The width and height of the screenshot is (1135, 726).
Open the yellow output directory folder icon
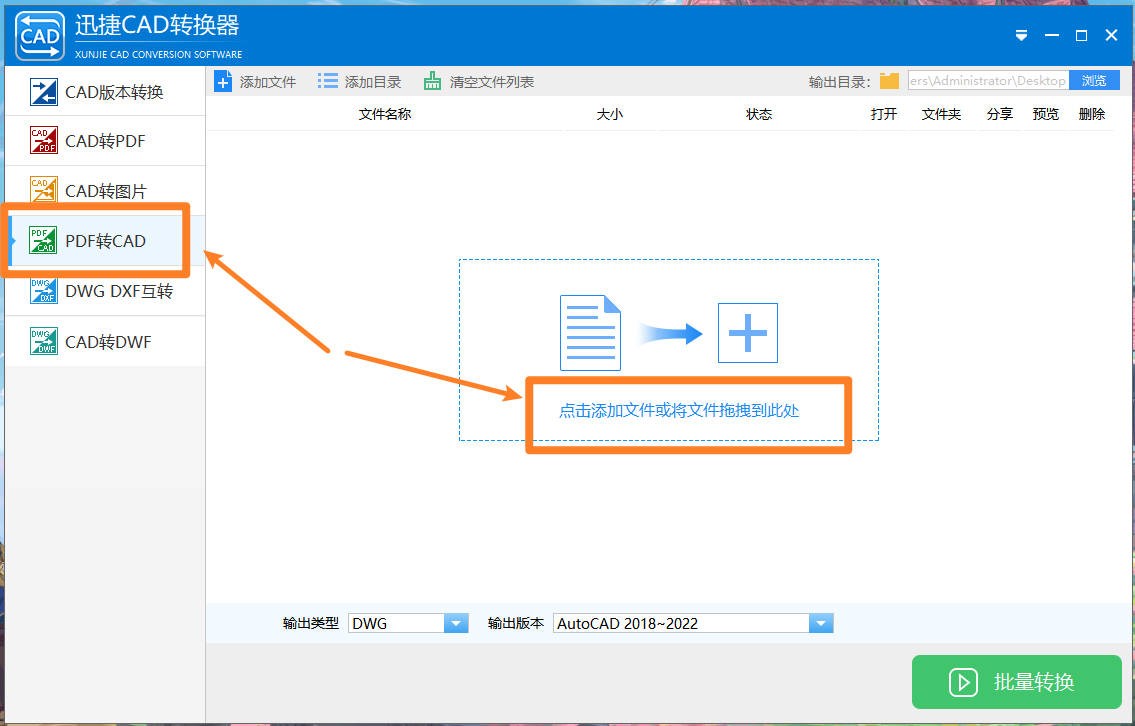click(888, 81)
